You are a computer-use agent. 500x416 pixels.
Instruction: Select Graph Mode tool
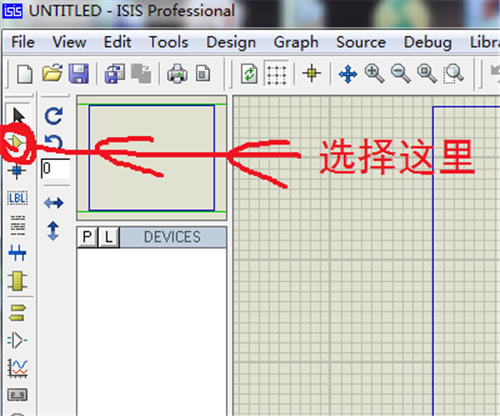17,368
